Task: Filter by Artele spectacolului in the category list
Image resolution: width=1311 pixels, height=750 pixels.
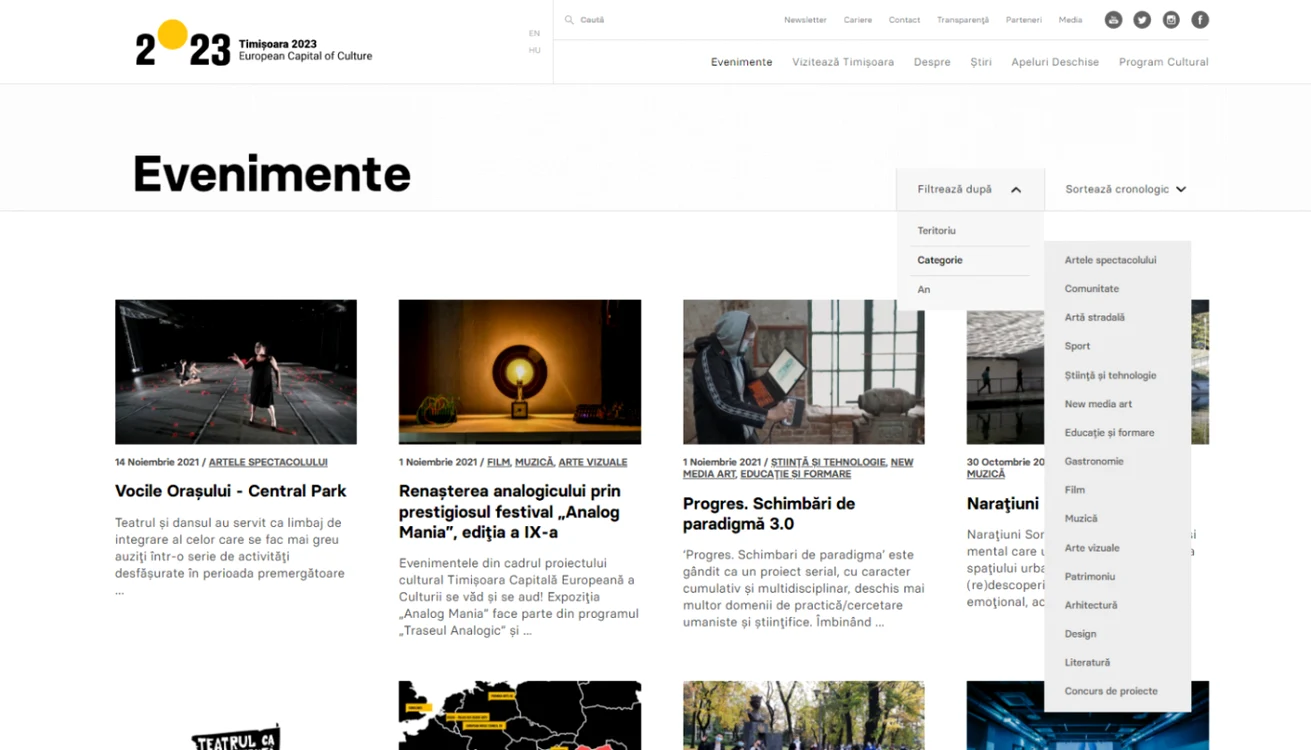Action: point(1110,260)
